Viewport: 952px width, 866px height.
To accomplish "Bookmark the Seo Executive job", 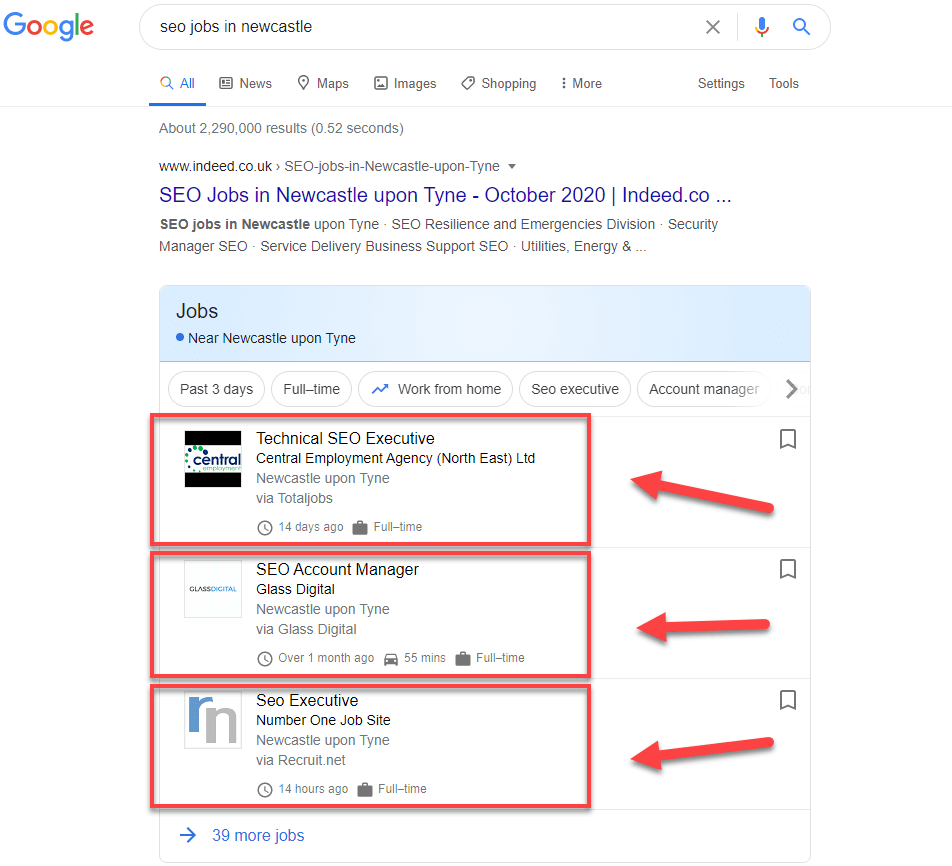I will (787, 700).
